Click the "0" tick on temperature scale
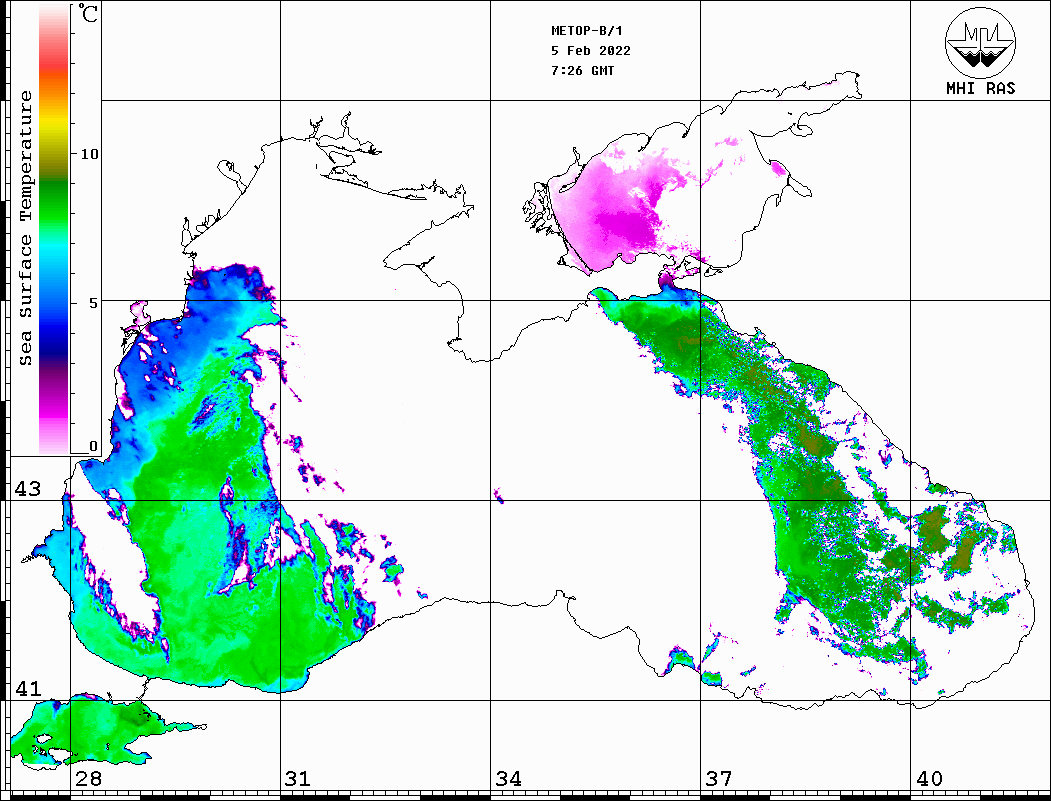This screenshot has width=1051, height=801. (x=93, y=446)
